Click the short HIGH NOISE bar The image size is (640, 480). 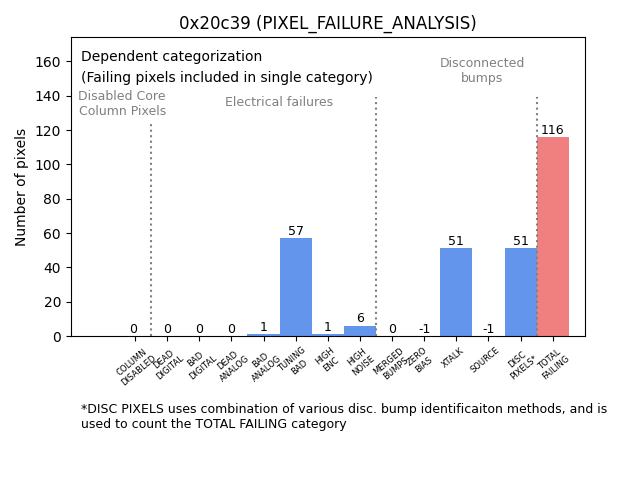coord(360,331)
